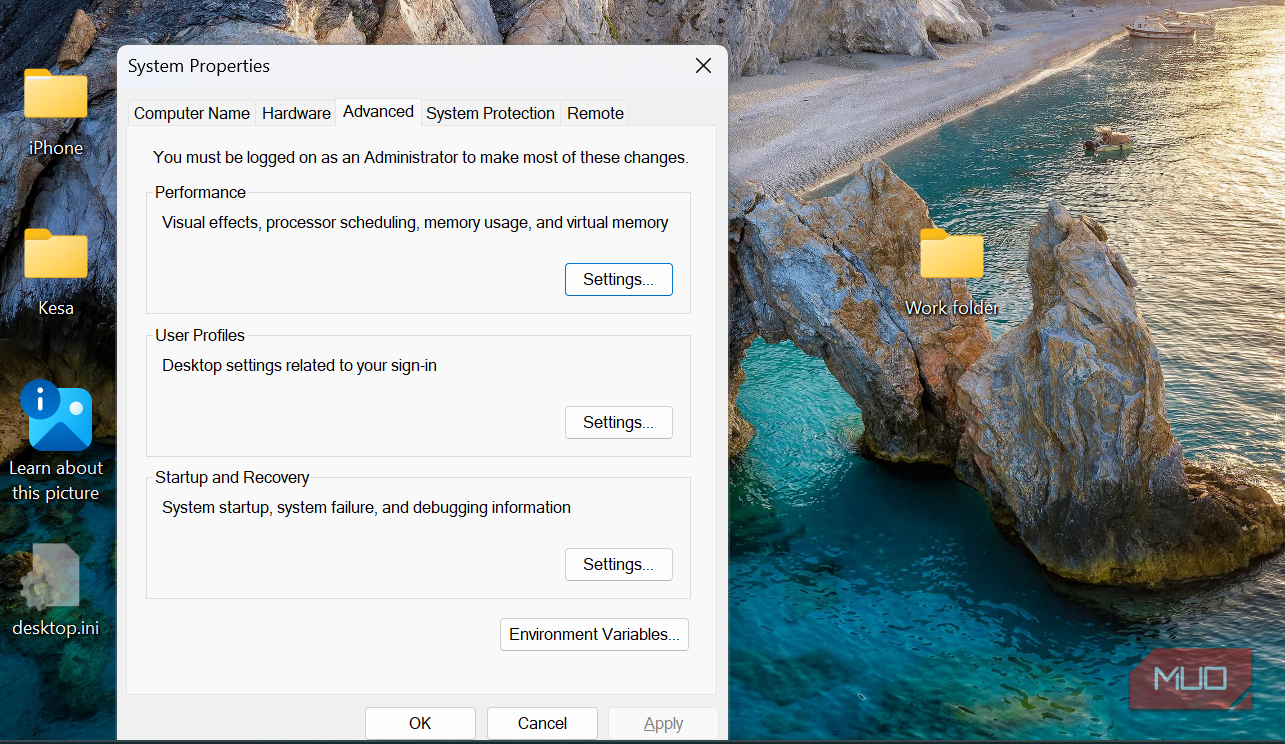Click the Startup and Recovery group label
Viewport: 1285px width, 744px height.
[x=233, y=478]
